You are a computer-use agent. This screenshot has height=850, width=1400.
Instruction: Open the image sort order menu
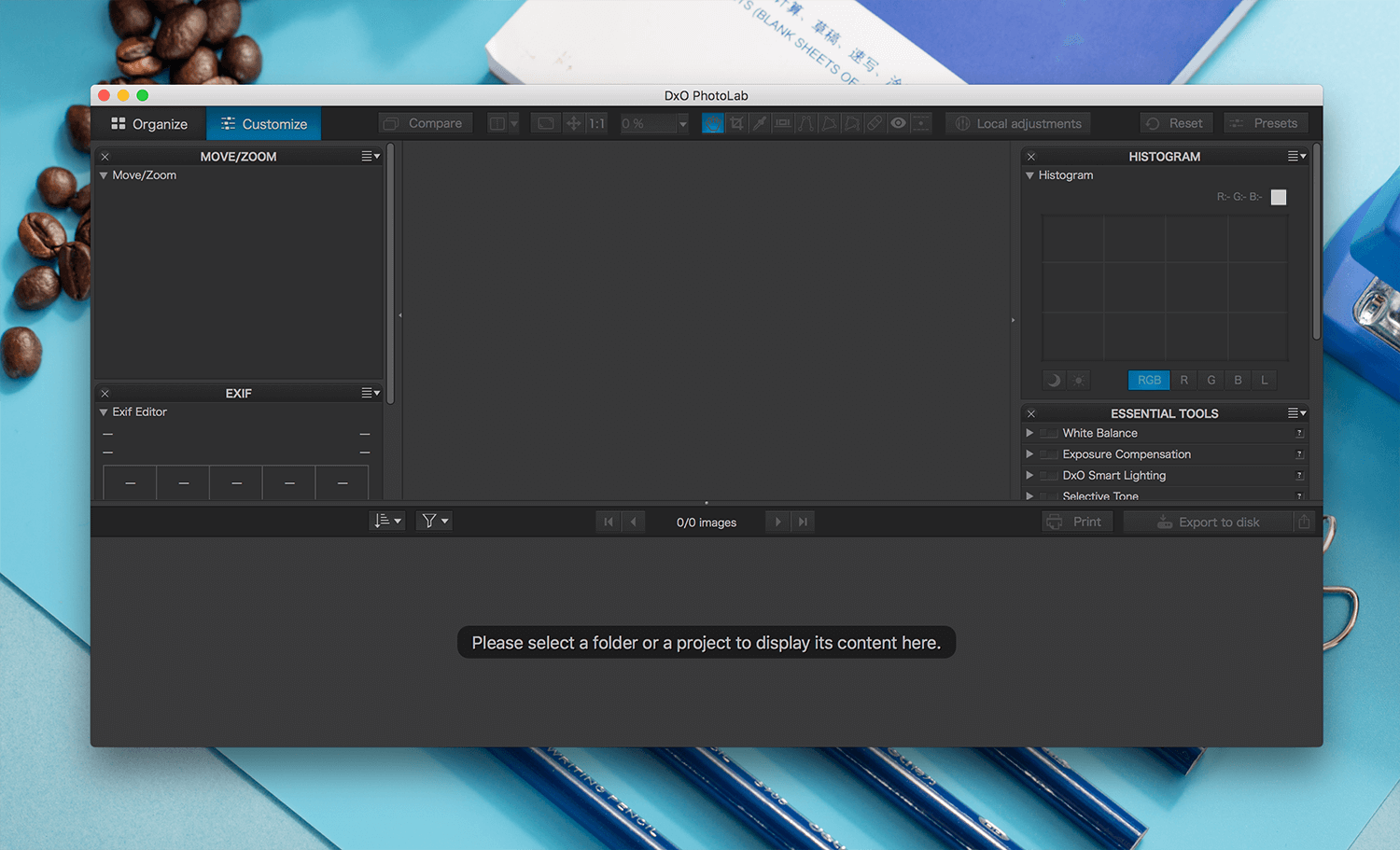tap(387, 521)
